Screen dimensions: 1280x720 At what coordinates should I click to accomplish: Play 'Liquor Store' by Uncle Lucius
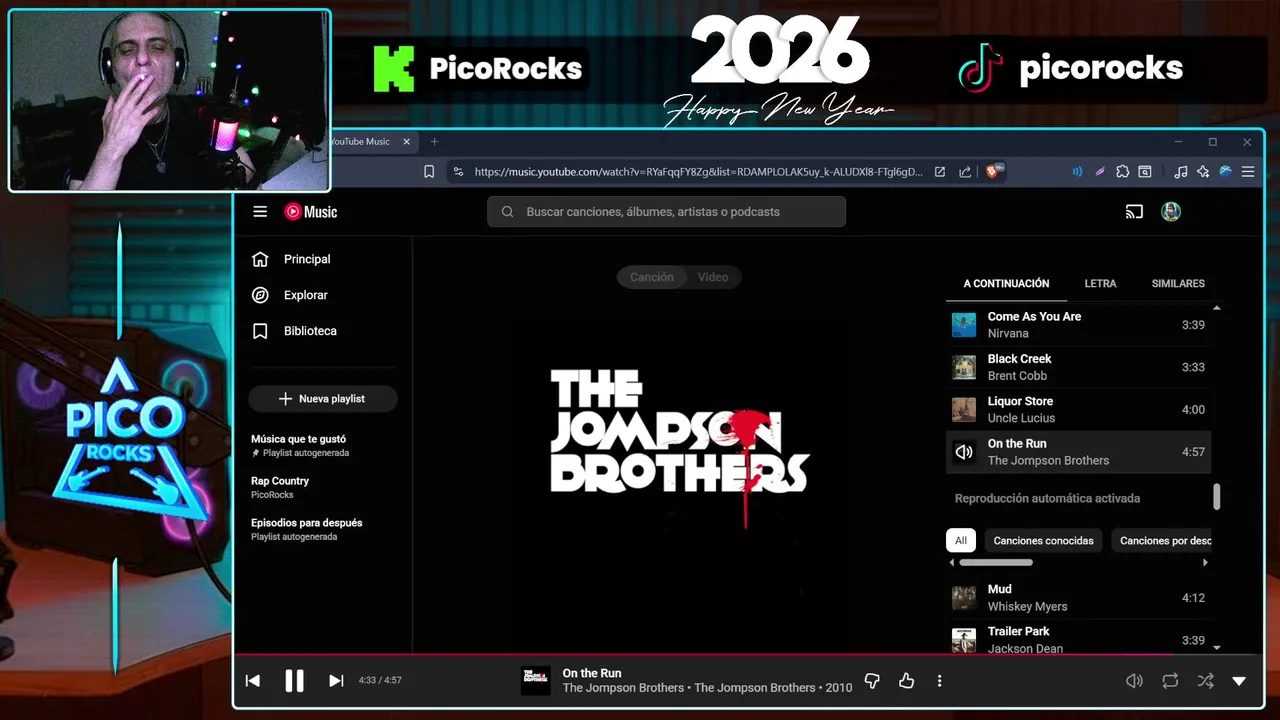(1078, 409)
